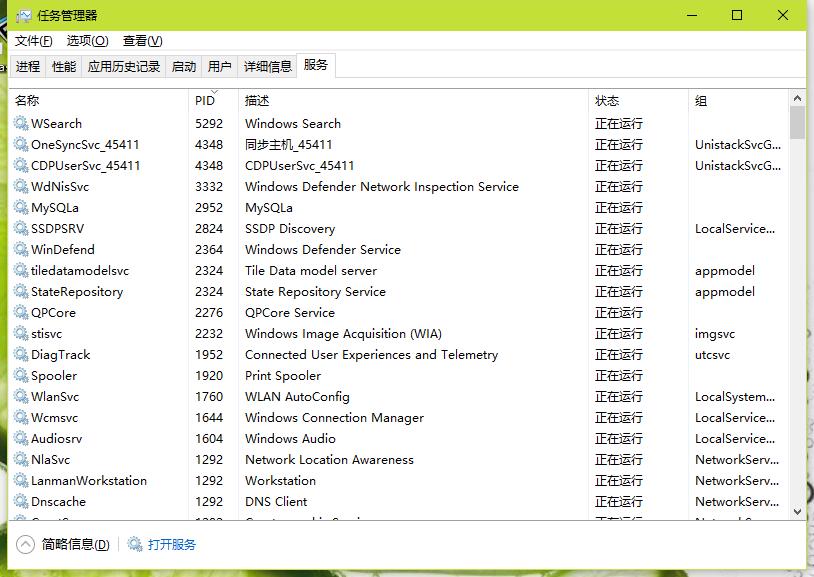Click the WlanSvc gear icon

coord(21,396)
